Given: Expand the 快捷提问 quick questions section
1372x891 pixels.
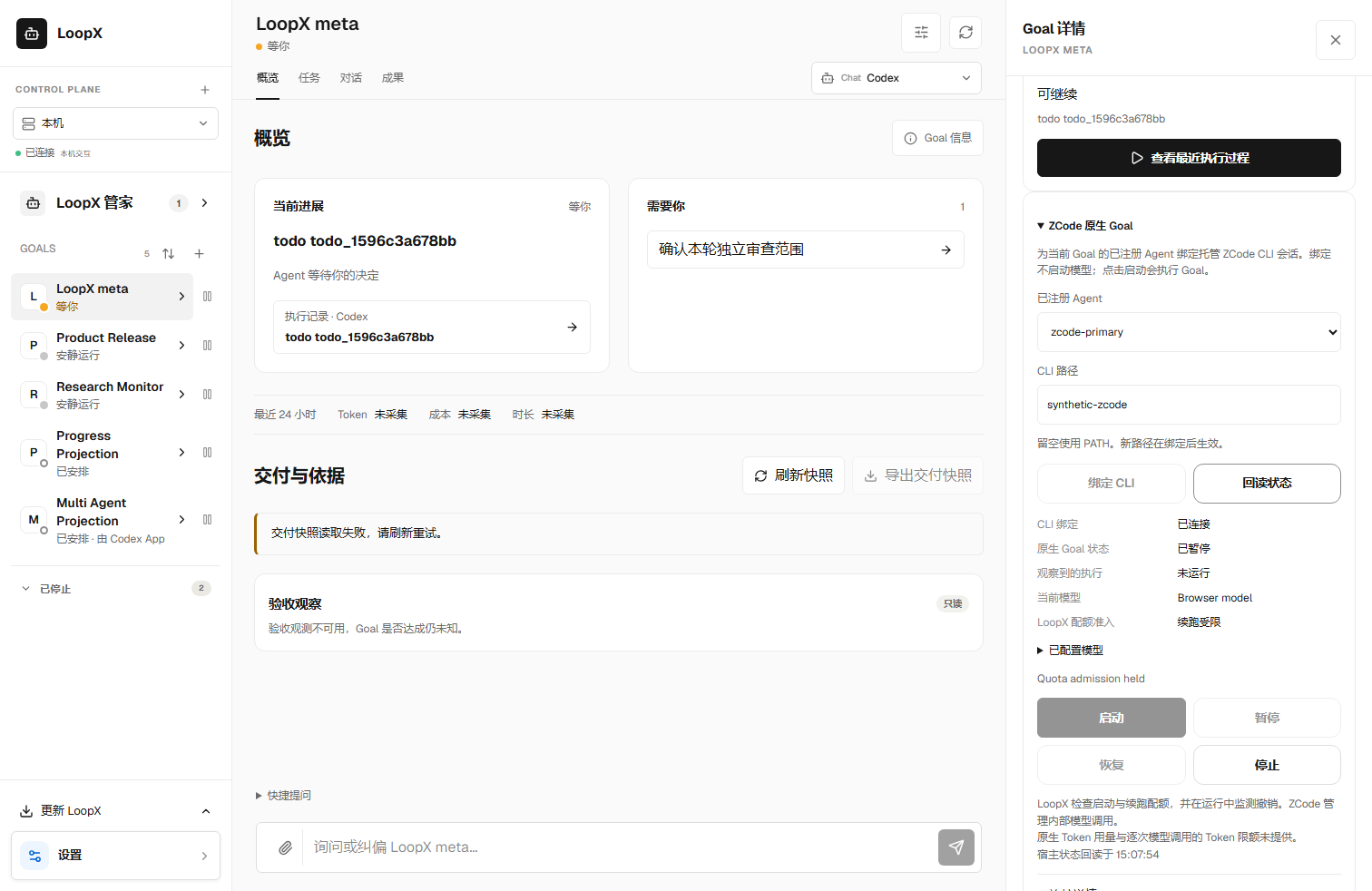Looking at the screenshot, I should tap(283, 796).
